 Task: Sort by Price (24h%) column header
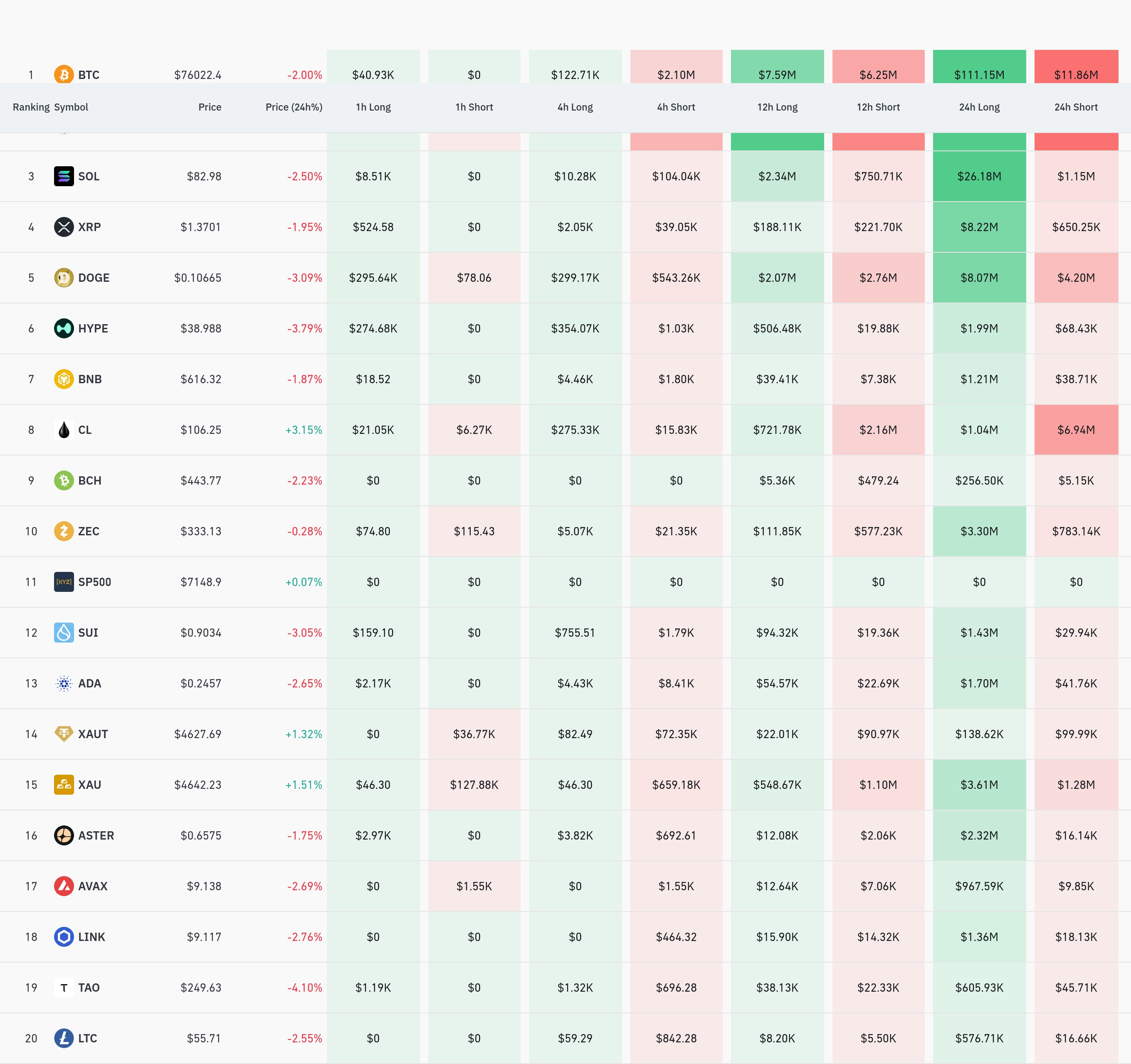pyautogui.click(x=294, y=107)
